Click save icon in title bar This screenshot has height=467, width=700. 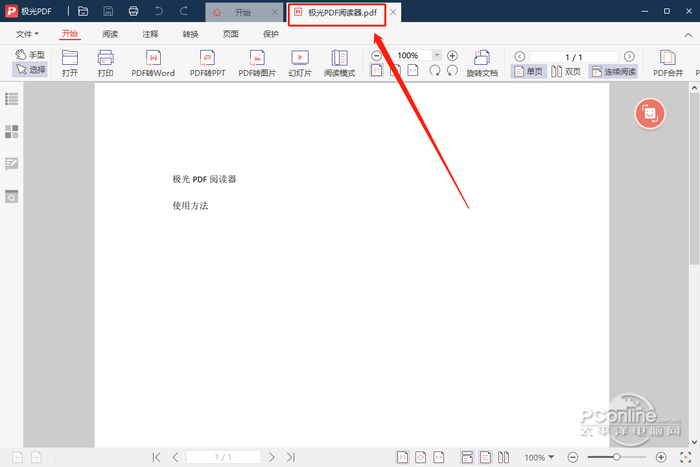(108, 11)
